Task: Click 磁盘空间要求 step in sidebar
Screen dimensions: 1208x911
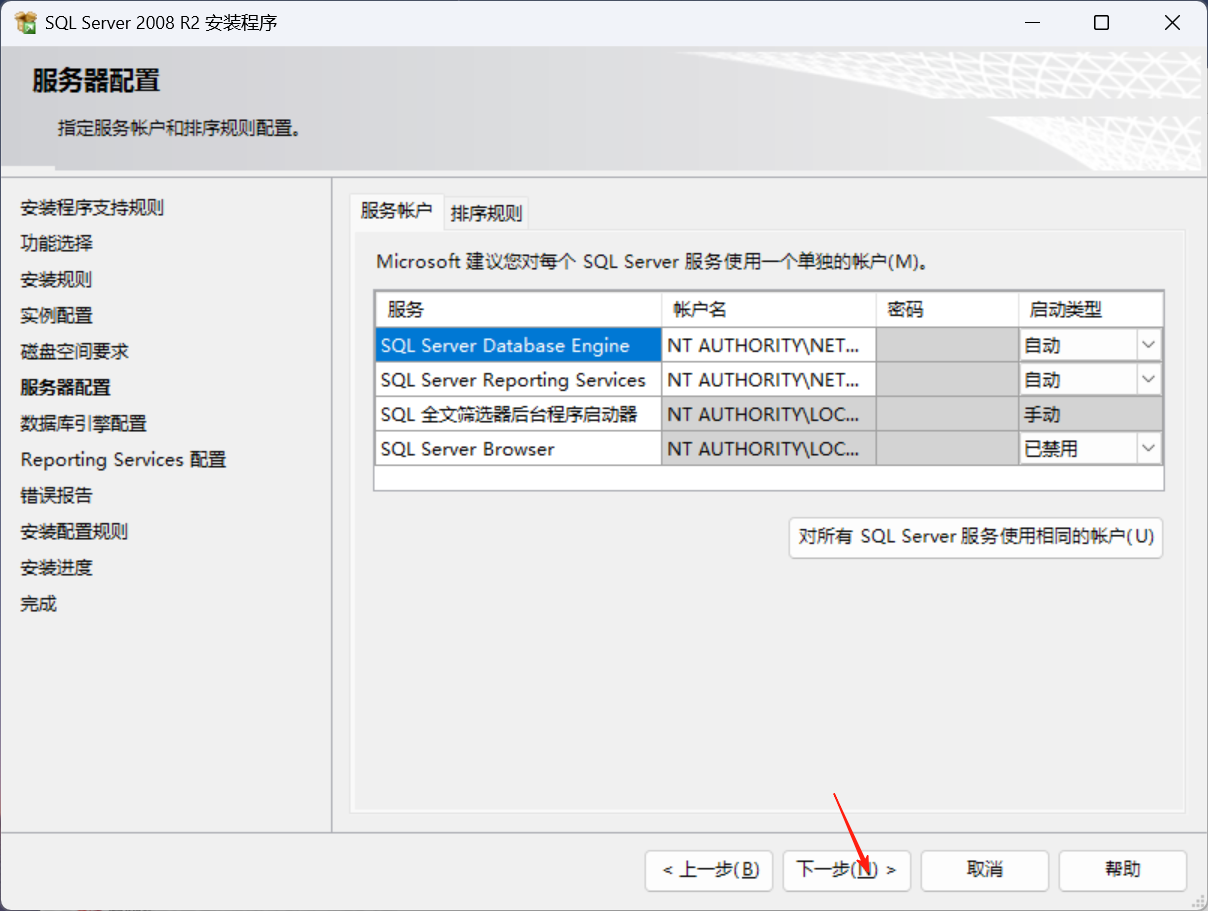Action: tap(74, 352)
